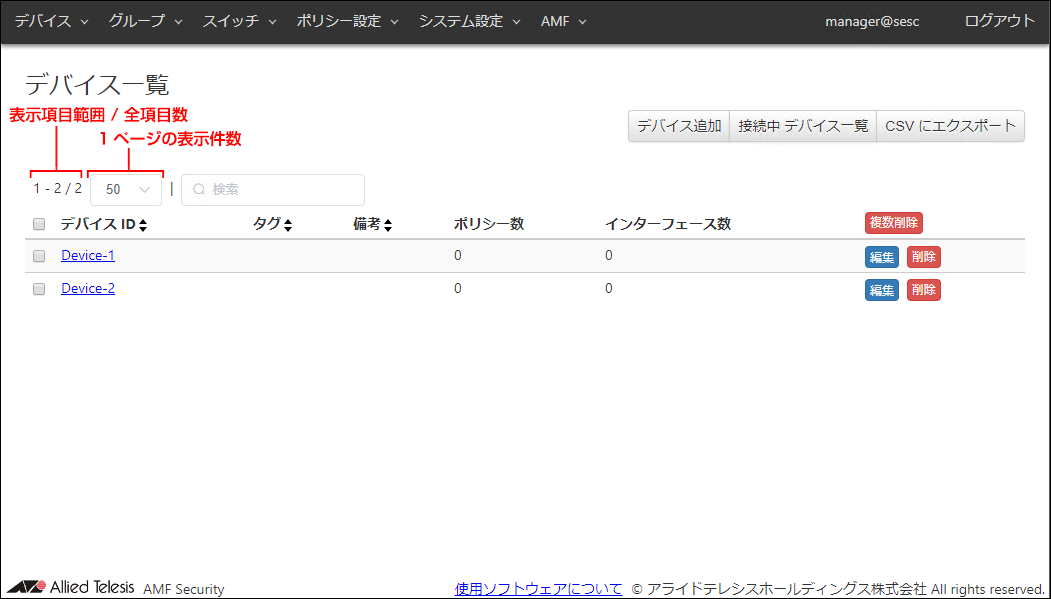Open the page size dropdown showing 50
The image size is (1051, 599).
[126, 189]
